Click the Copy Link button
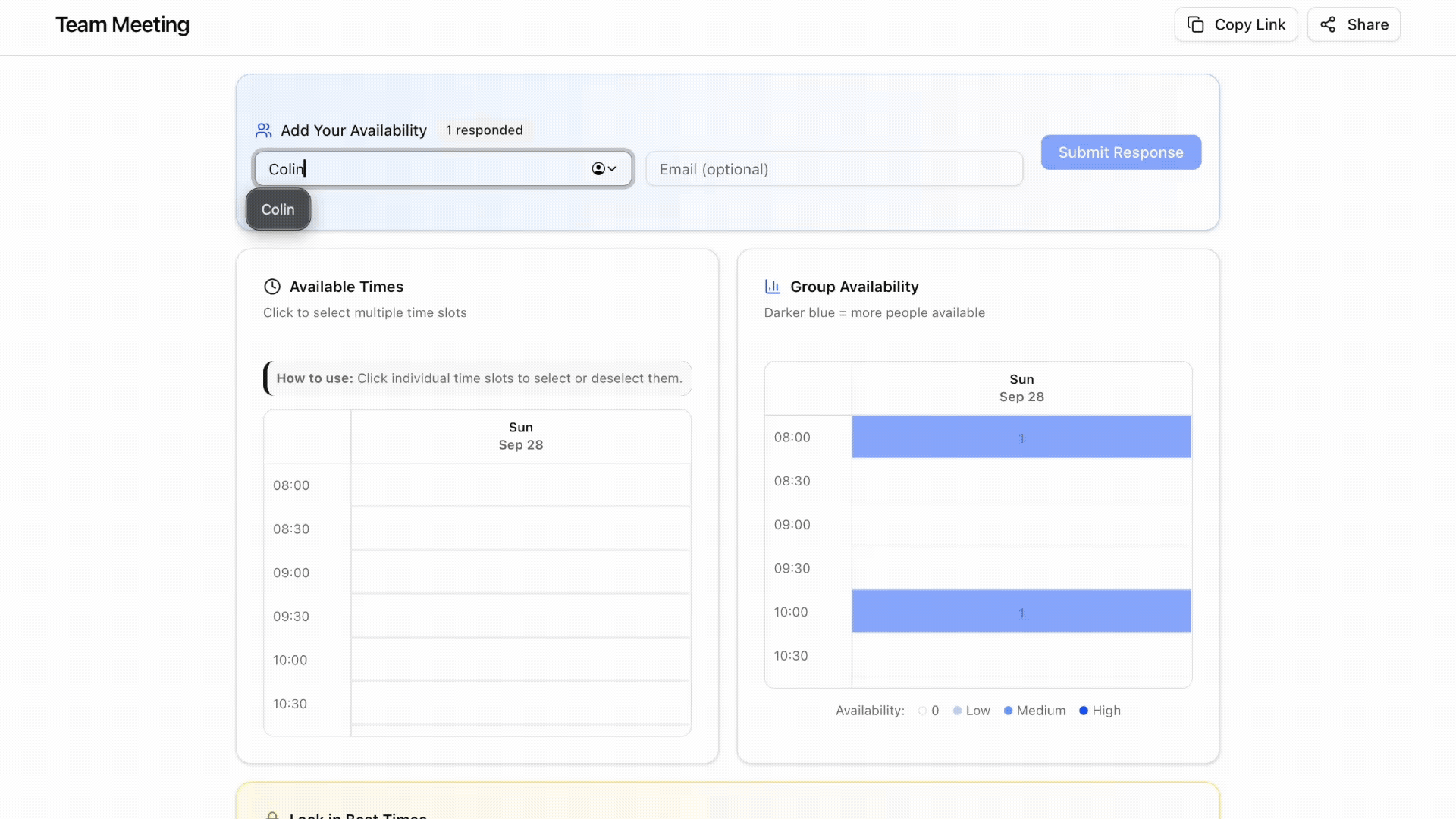1456x819 pixels. pos(1235,25)
